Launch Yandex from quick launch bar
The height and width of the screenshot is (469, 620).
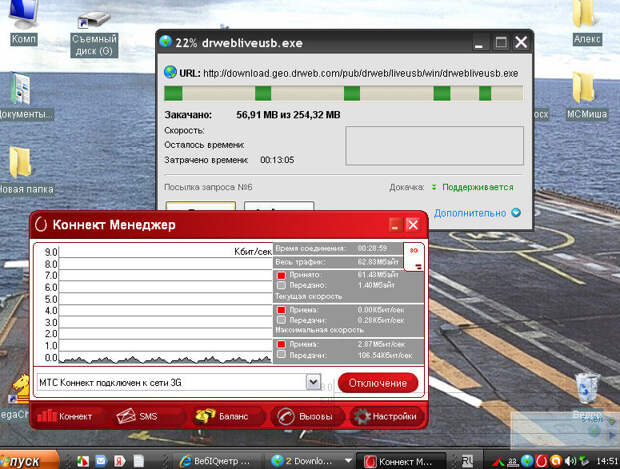pos(119,461)
